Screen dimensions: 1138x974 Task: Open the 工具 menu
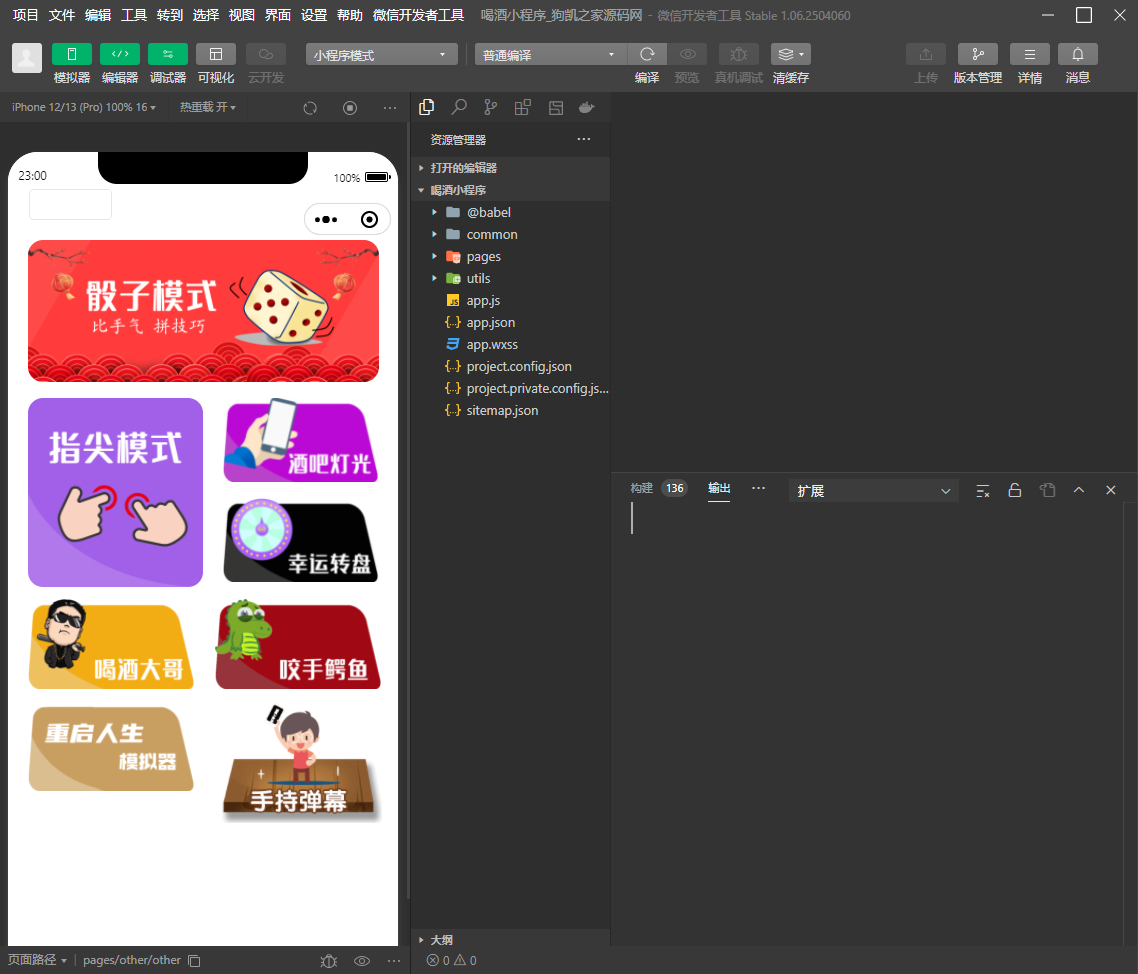tap(133, 15)
